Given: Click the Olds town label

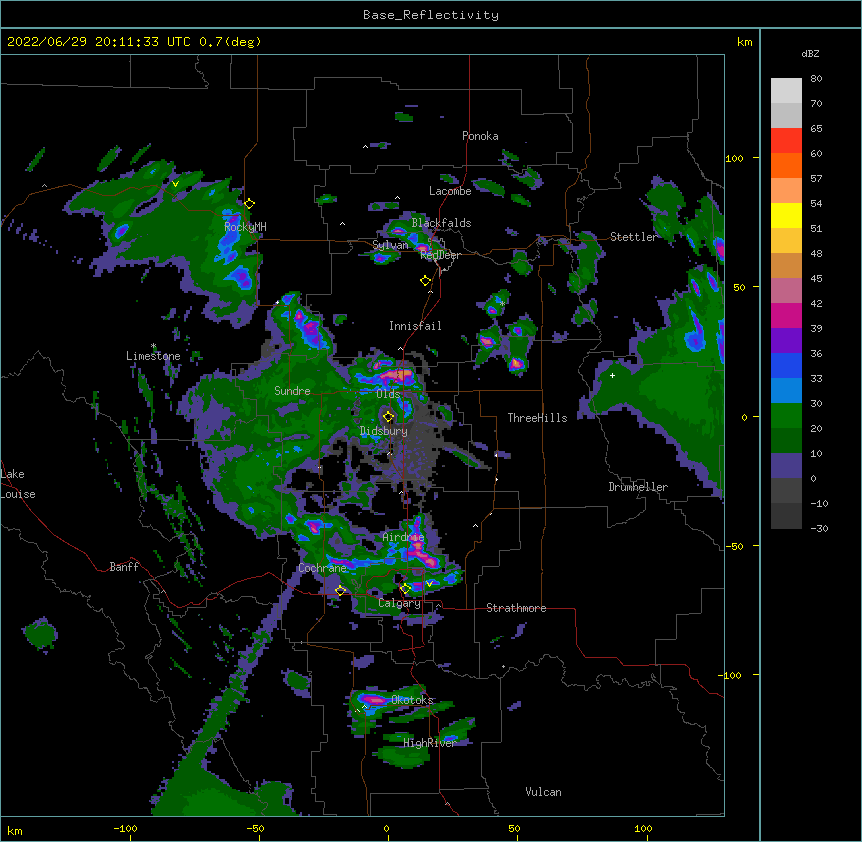Looking at the screenshot, I should click(x=388, y=394).
